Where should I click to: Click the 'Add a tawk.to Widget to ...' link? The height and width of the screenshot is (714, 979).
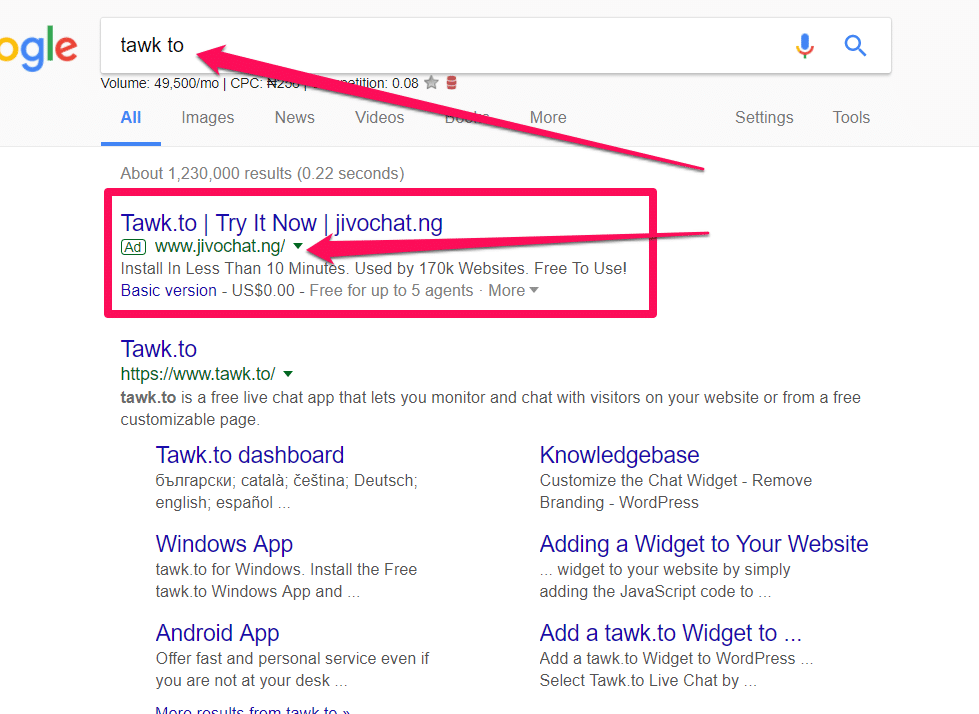(x=671, y=633)
